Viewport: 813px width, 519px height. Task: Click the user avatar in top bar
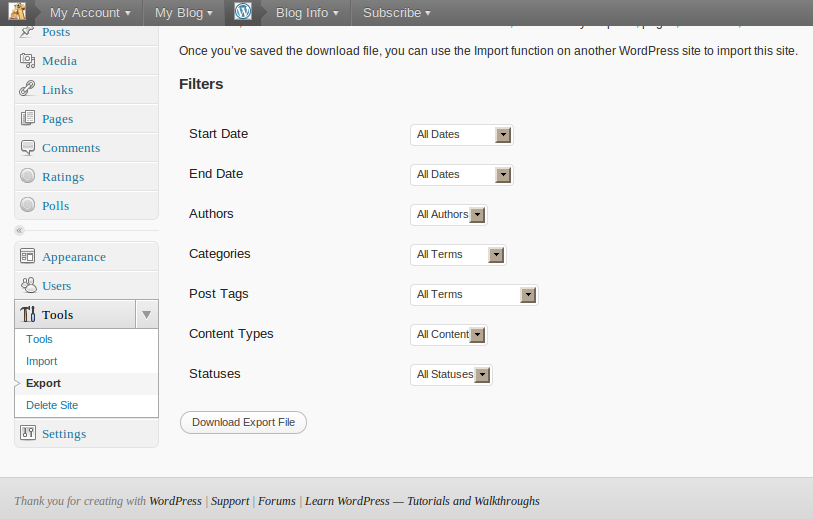point(17,10)
